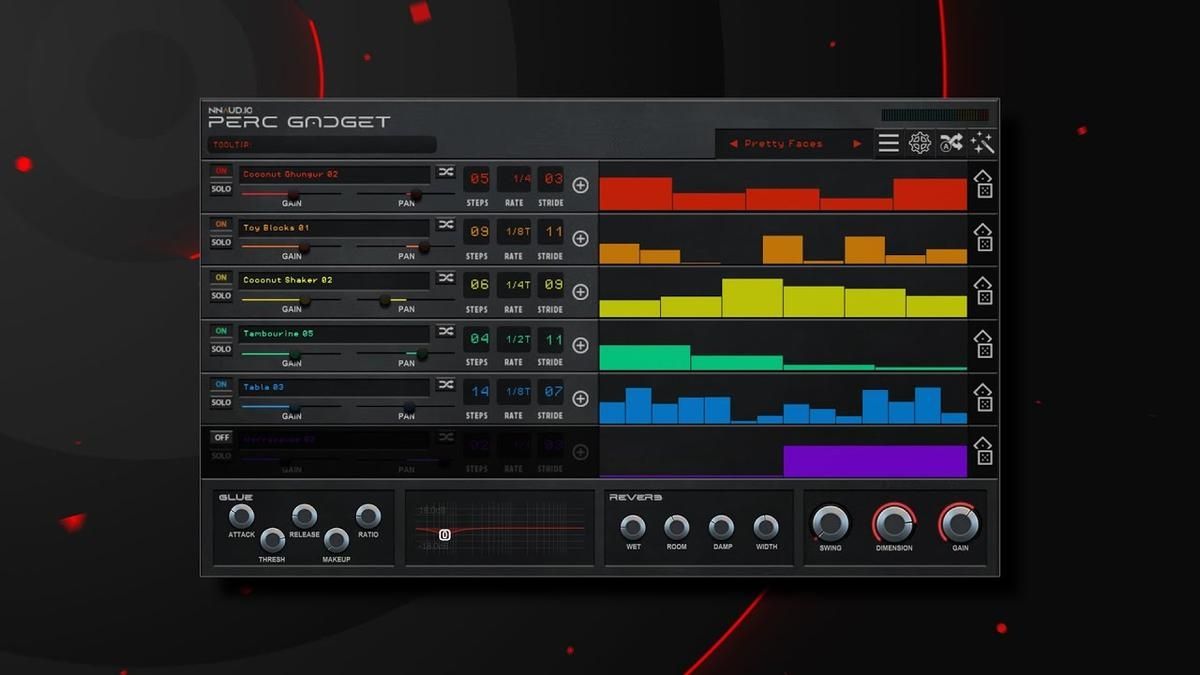This screenshot has width=1200, height=675.
Task: Open the Tambourine 05 sample selector
Action: point(333,334)
